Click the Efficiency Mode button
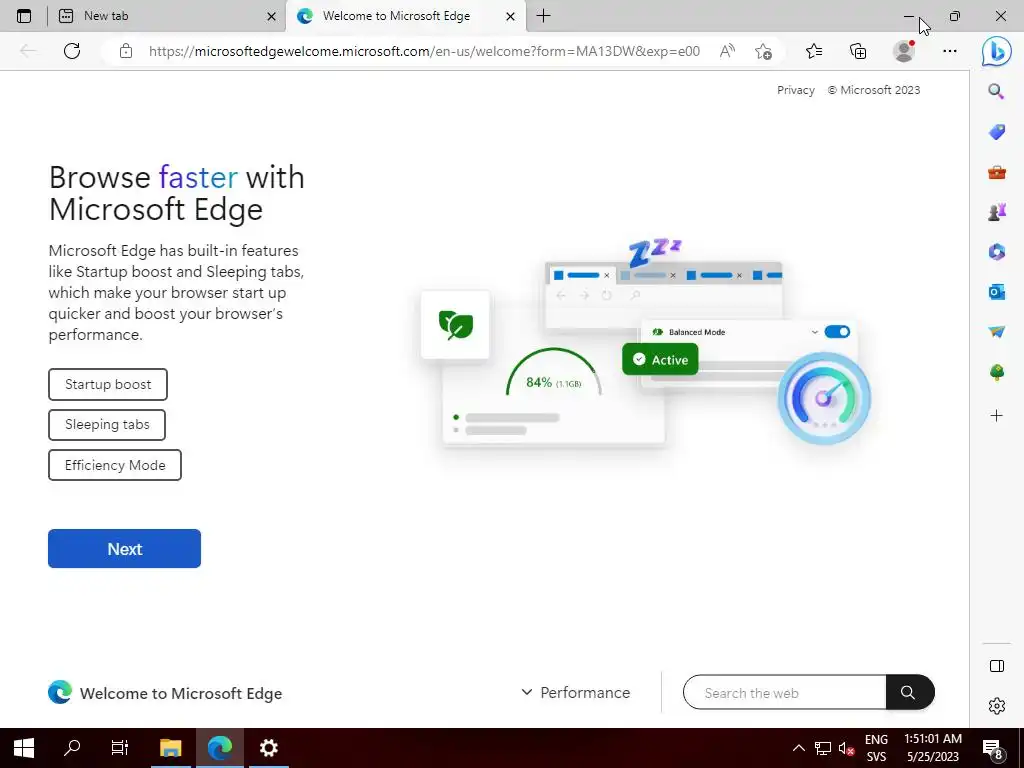 tap(115, 465)
